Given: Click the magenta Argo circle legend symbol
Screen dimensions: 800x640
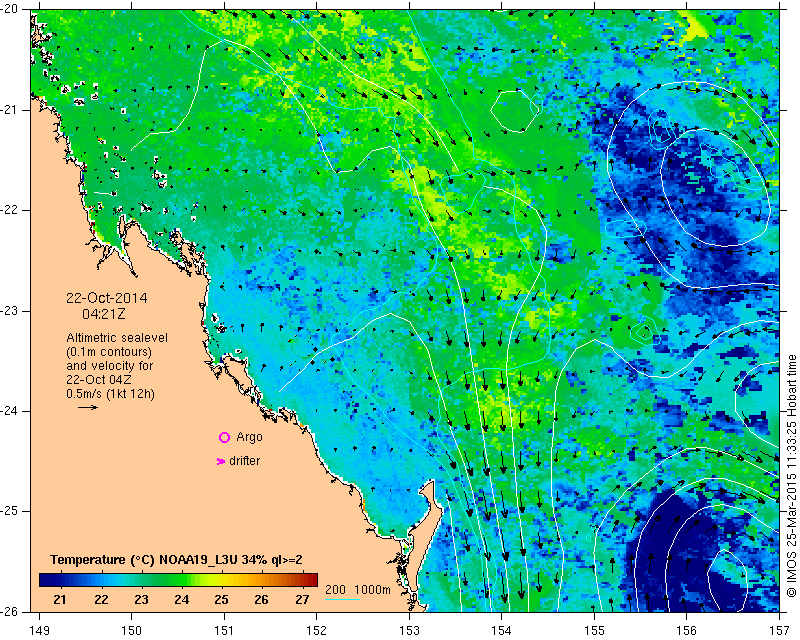Looking at the screenshot, I should [x=224, y=437].
